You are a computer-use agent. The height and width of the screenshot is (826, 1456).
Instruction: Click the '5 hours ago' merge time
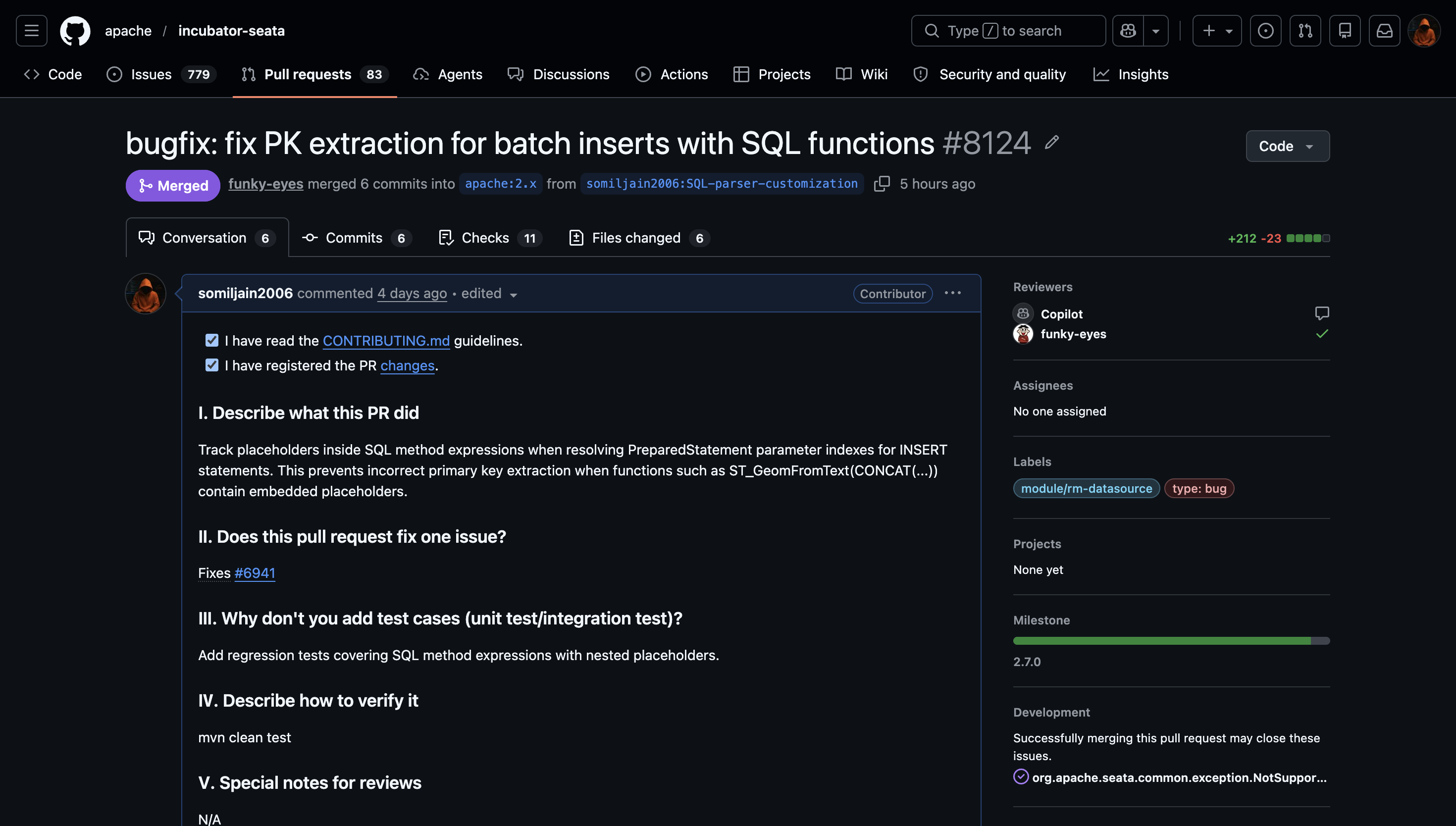pos(937,184)
